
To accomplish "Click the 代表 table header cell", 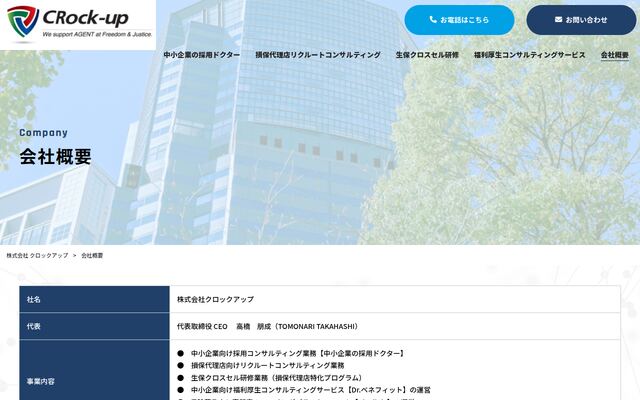I will pyautogui.click(x=94, y=326).
